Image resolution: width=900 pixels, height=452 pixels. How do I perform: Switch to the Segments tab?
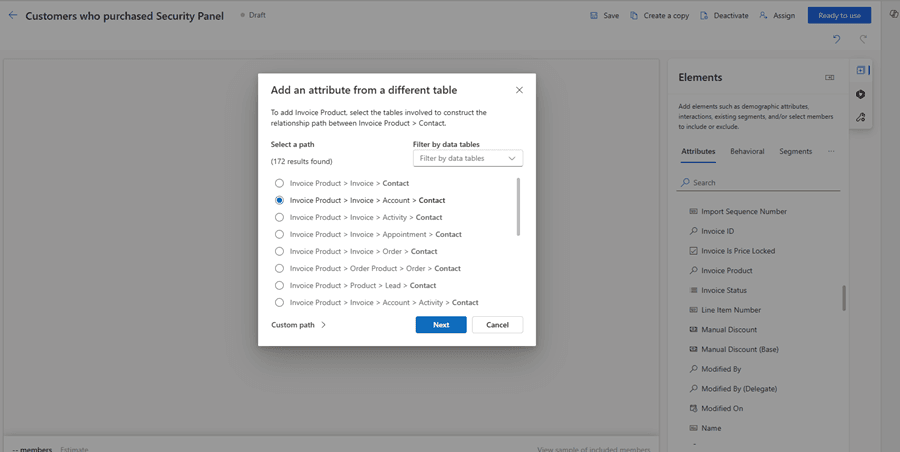pyautogui.click(x=795, y=151)
